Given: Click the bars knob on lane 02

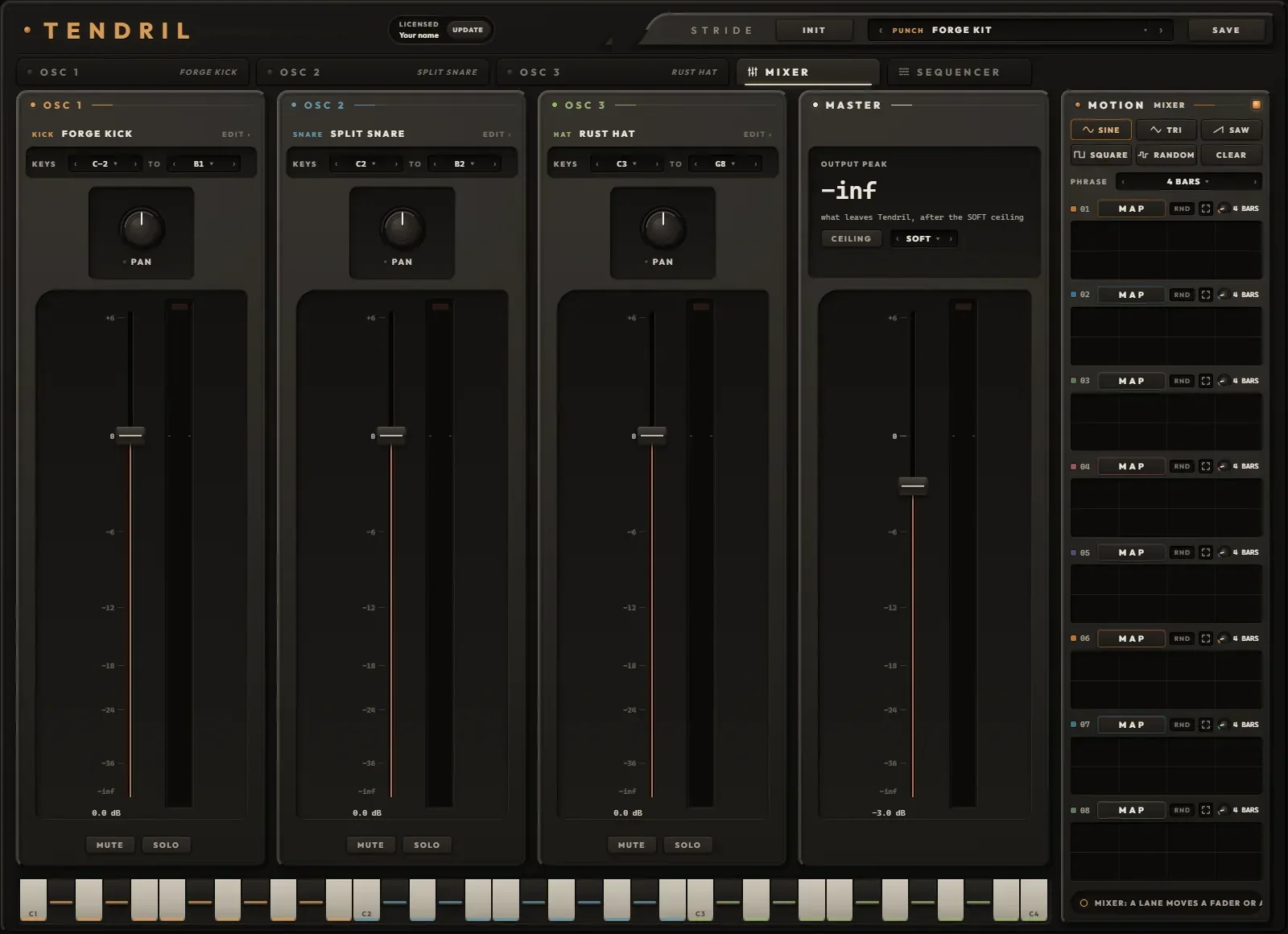Looking at the screenshot, I should click(1223, 295).
